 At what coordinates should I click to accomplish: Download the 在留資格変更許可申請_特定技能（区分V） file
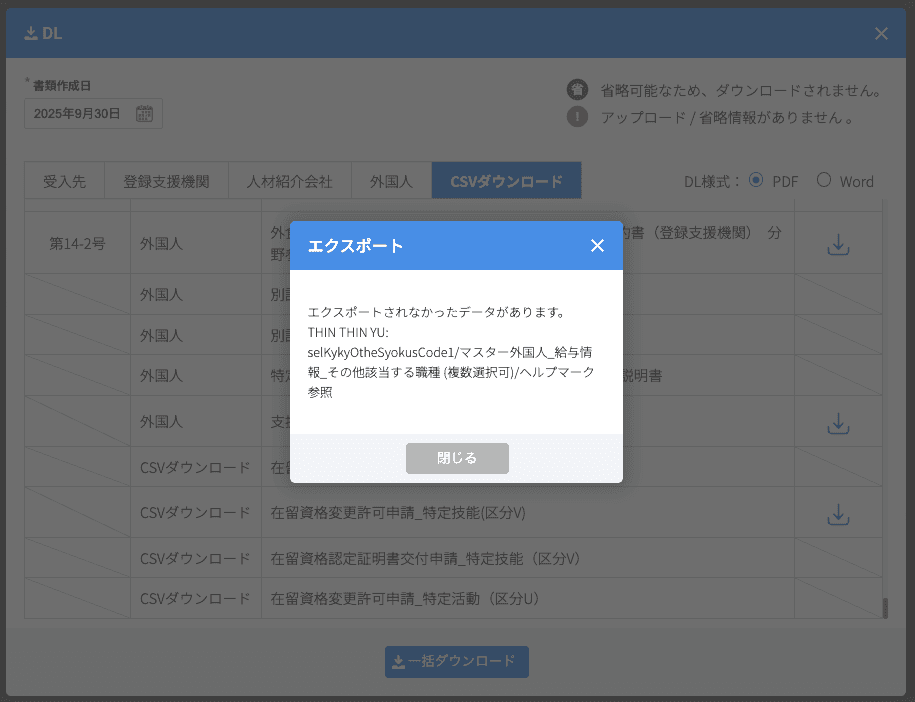point(838,512)
